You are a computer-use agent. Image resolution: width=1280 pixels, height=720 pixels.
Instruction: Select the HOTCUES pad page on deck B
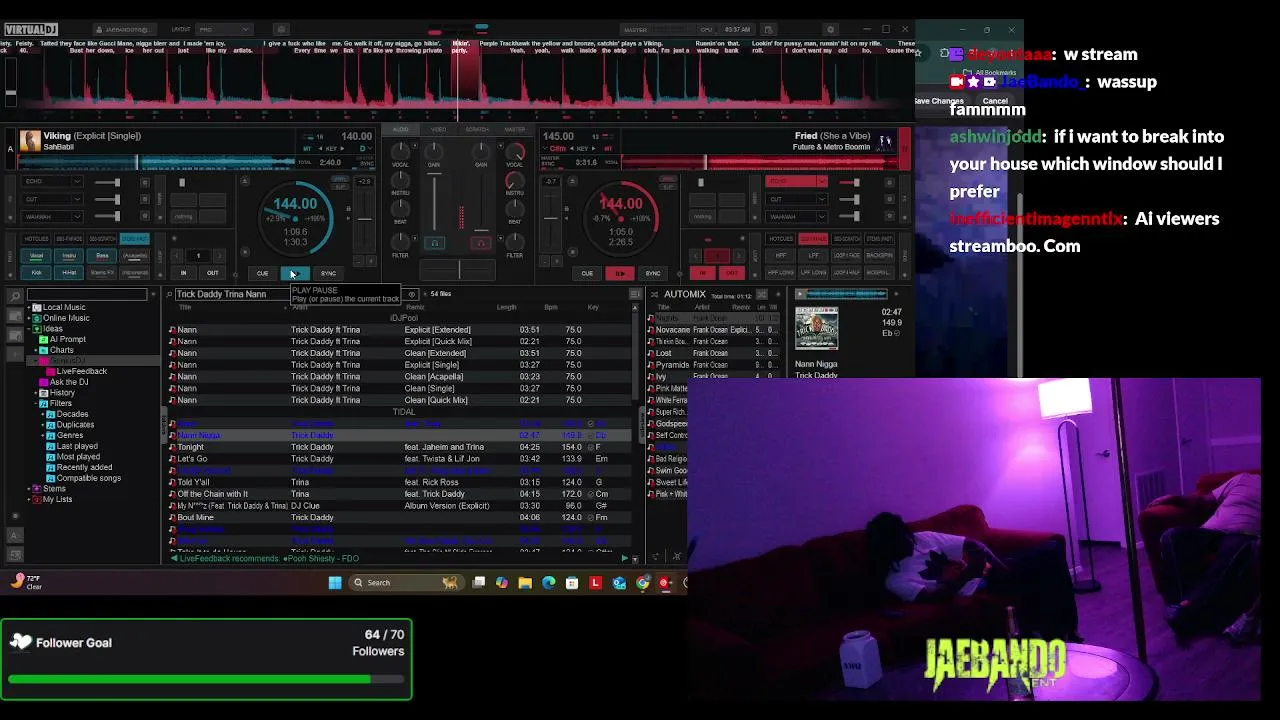[781, 239]
